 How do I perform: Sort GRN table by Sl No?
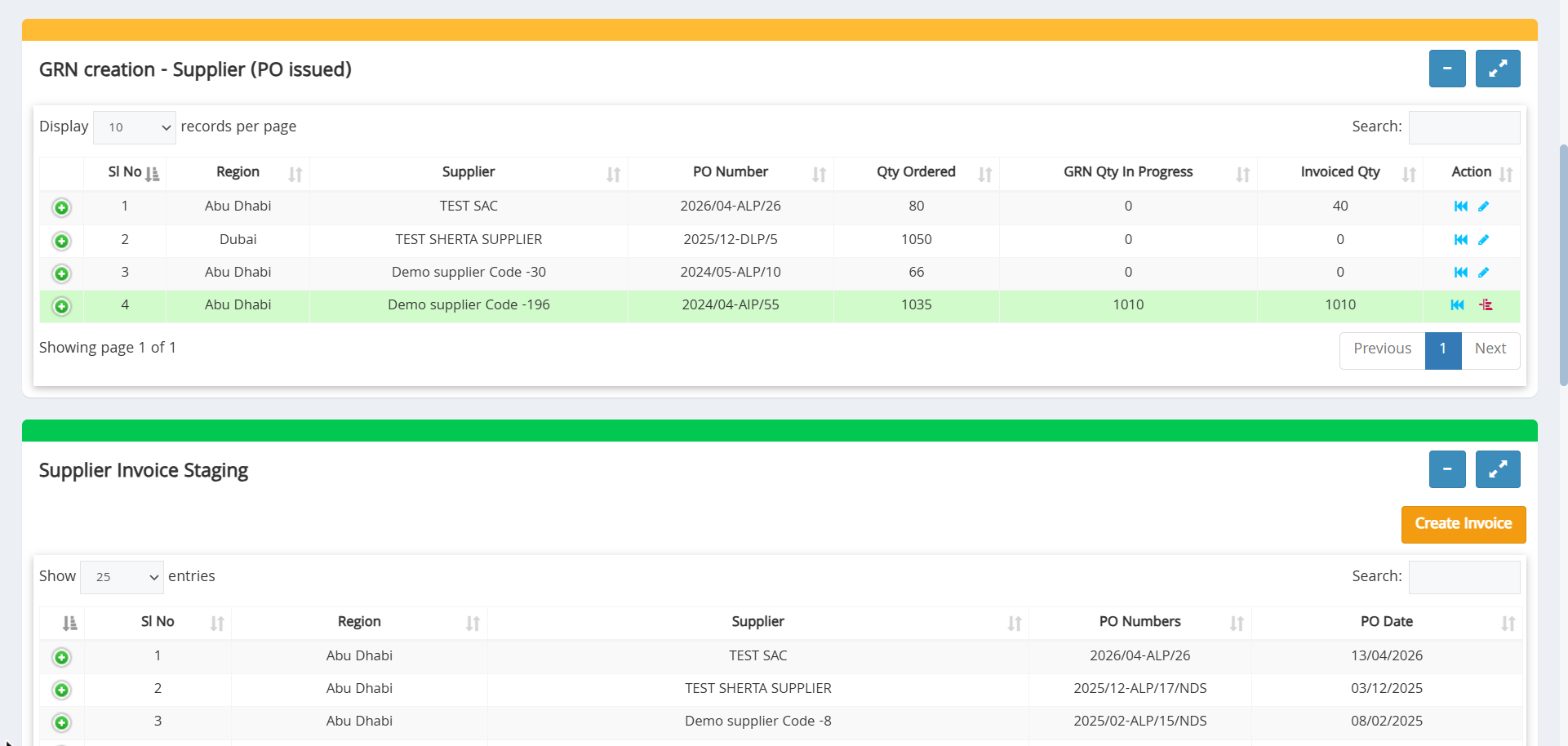(125, 172)
